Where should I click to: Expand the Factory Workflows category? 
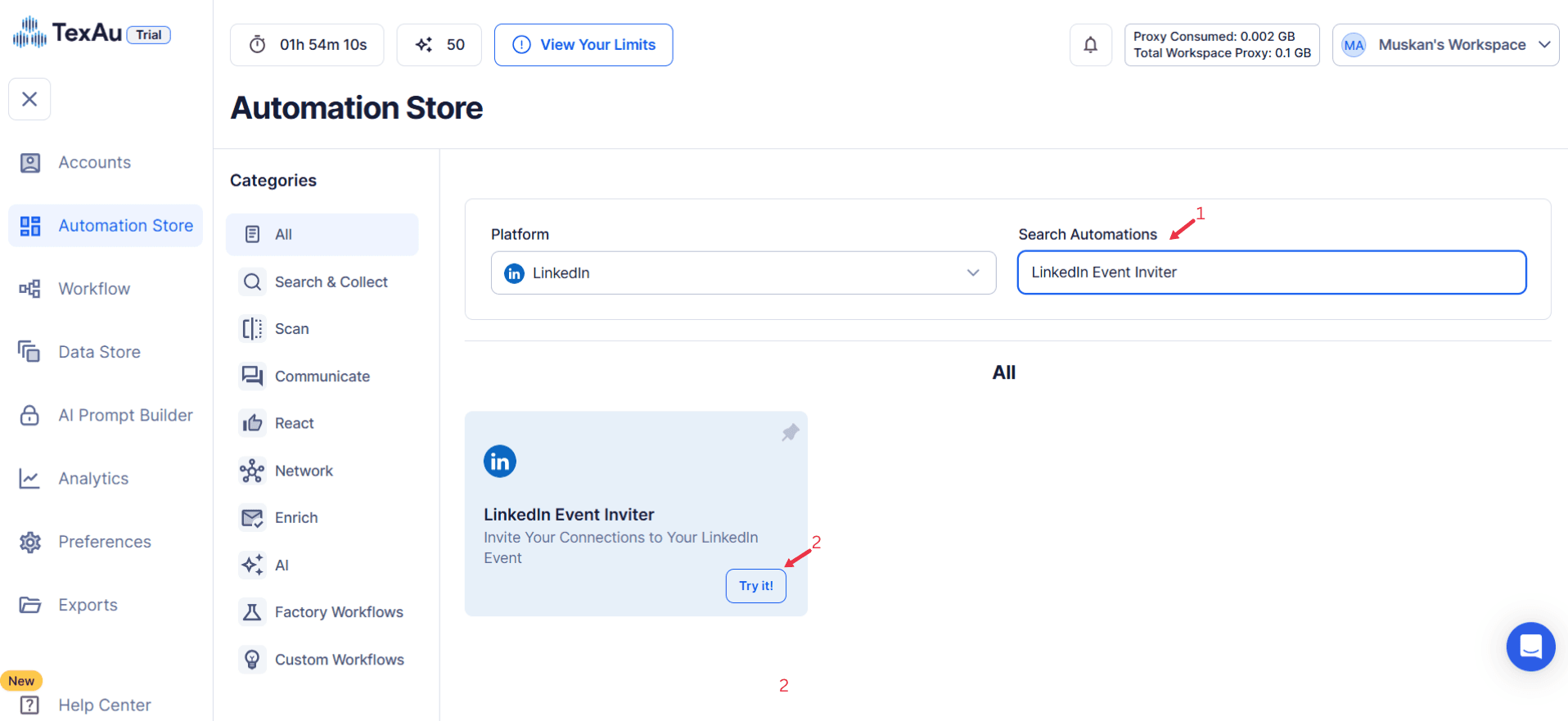(338, 611)
